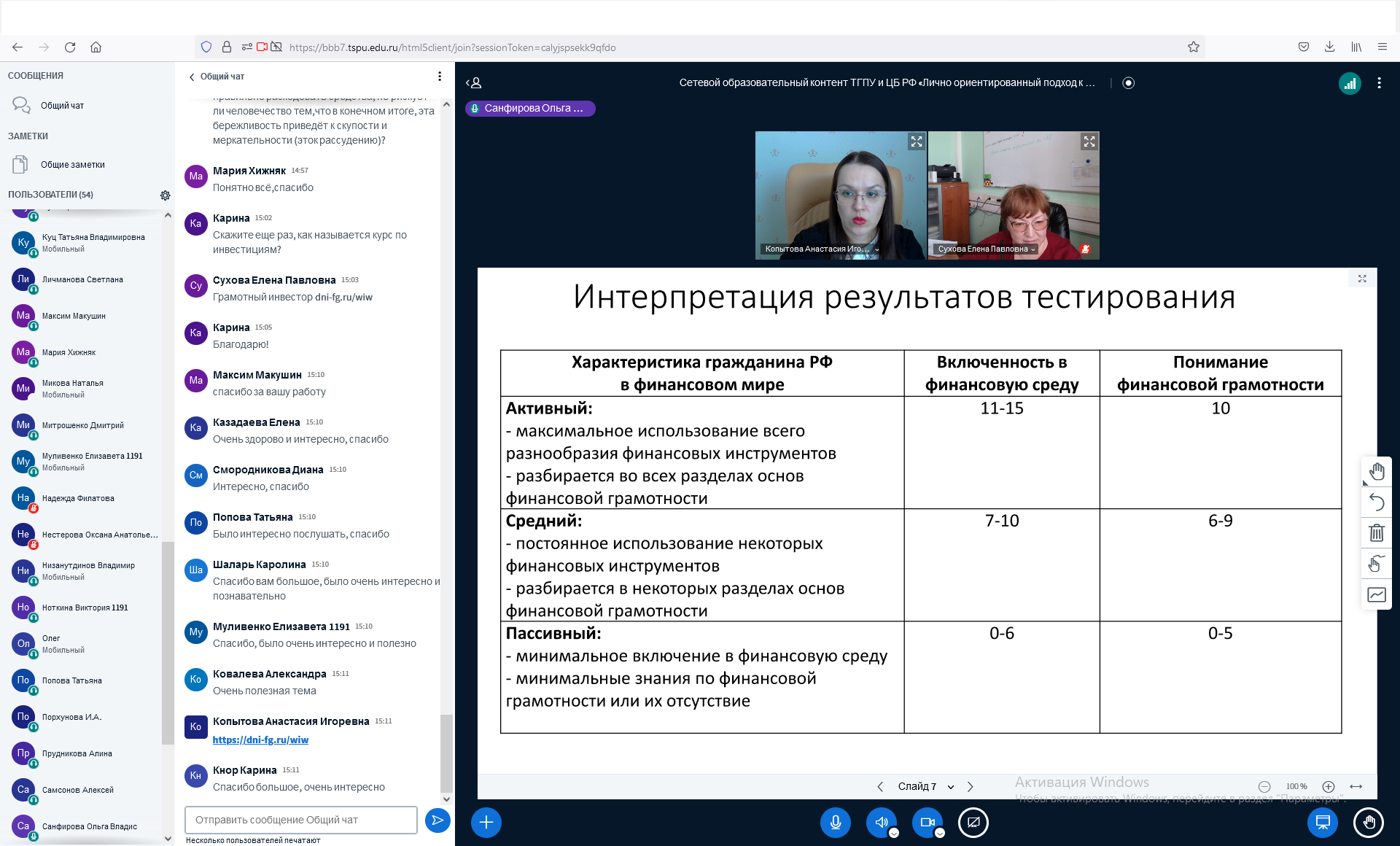Save the page to Pocket
Image resolution: width=1400 pixels, height=846 pixels.
[1304, 47]
